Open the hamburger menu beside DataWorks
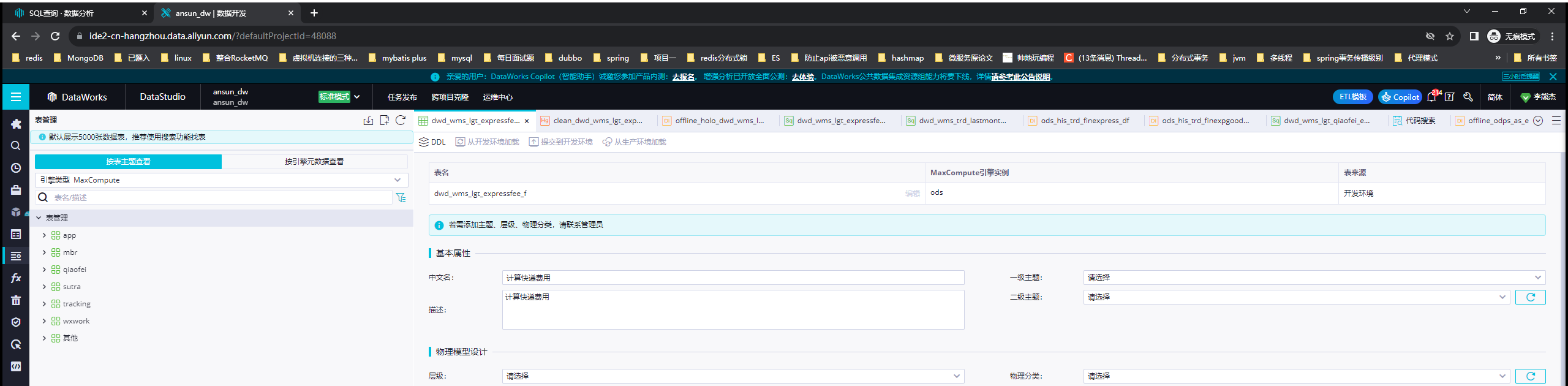The image size is (1568, 386). pyautogui.click(x=16, y=97)
